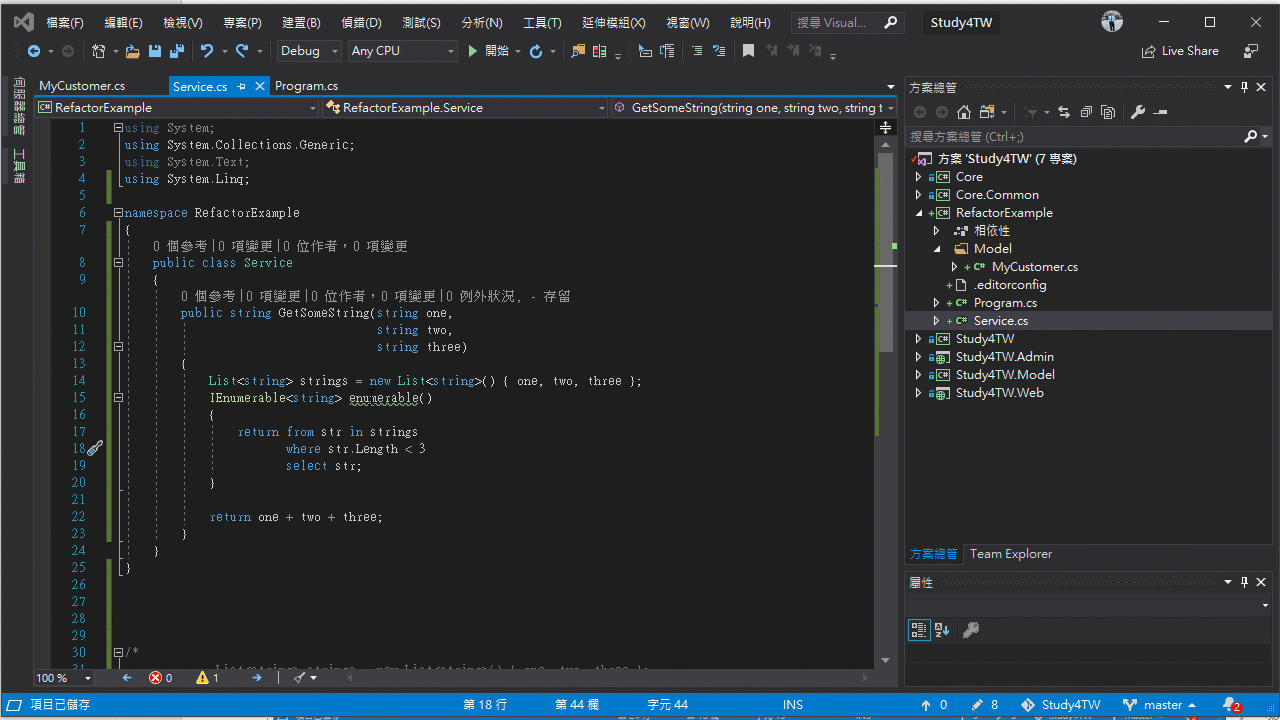Click the Comment Out Lines toolbar icon
Screen dimensions: 1280x720
point(697,50)
